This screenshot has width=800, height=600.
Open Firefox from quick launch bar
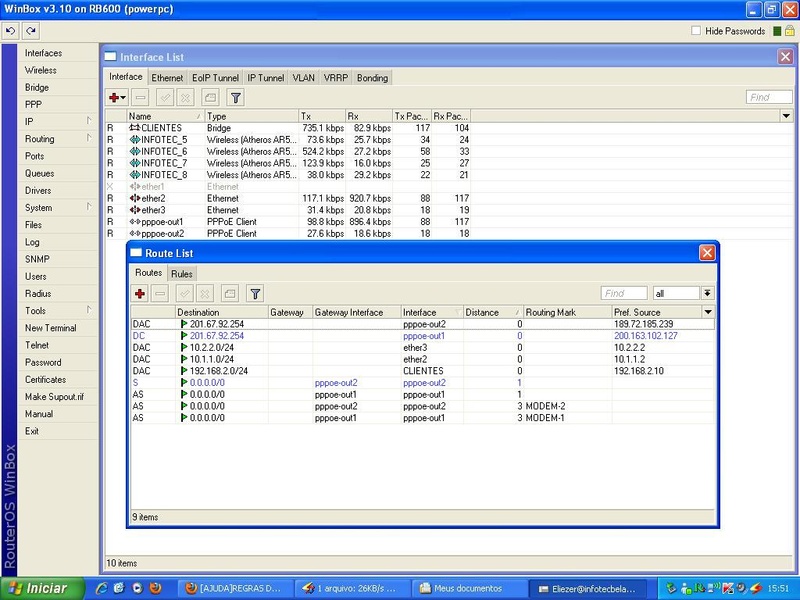tap(155, 588)
